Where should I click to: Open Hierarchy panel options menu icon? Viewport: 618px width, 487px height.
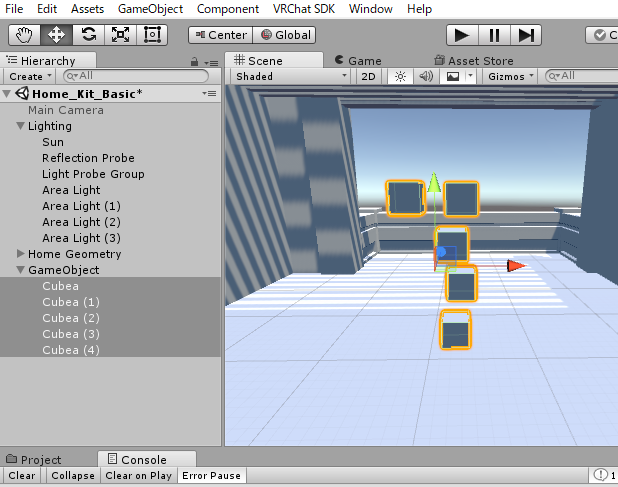212,63
